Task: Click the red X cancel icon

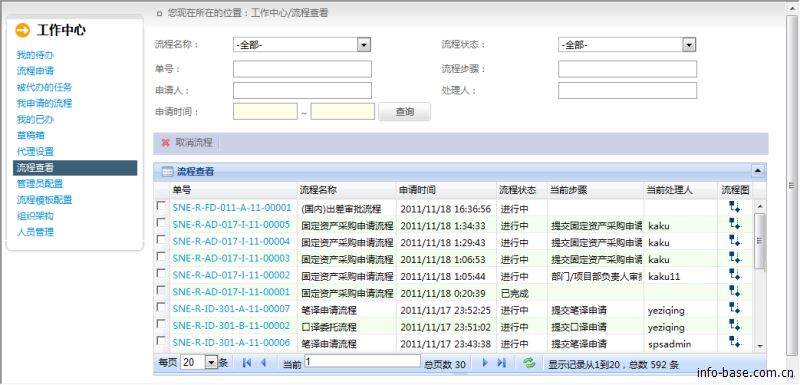Action: click(x=165, y=143)
